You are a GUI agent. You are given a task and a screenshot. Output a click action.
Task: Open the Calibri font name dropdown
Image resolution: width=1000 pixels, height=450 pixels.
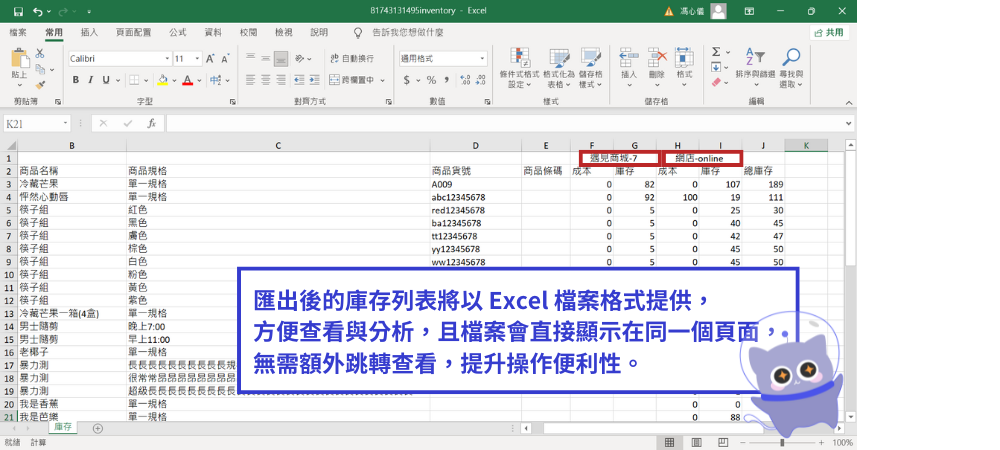tap(167, 59)
